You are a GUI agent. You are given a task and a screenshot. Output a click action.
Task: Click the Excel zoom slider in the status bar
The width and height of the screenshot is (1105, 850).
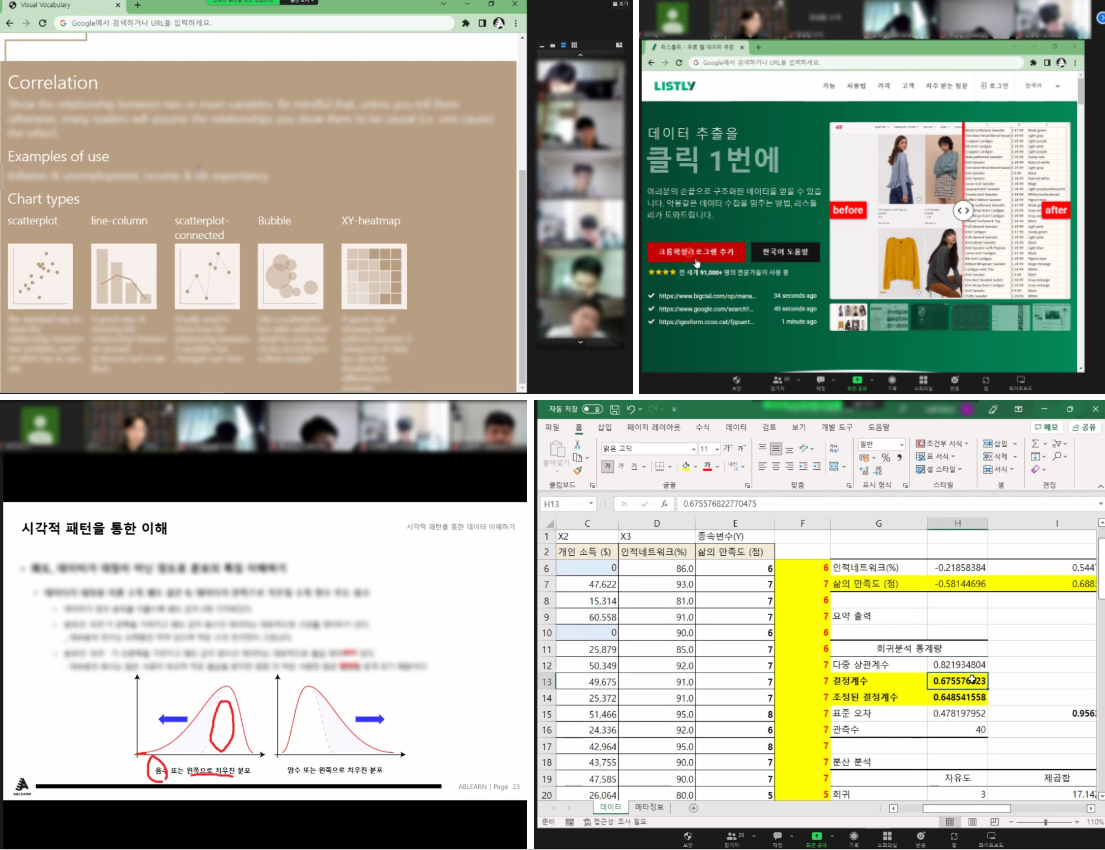[1045, 823]
